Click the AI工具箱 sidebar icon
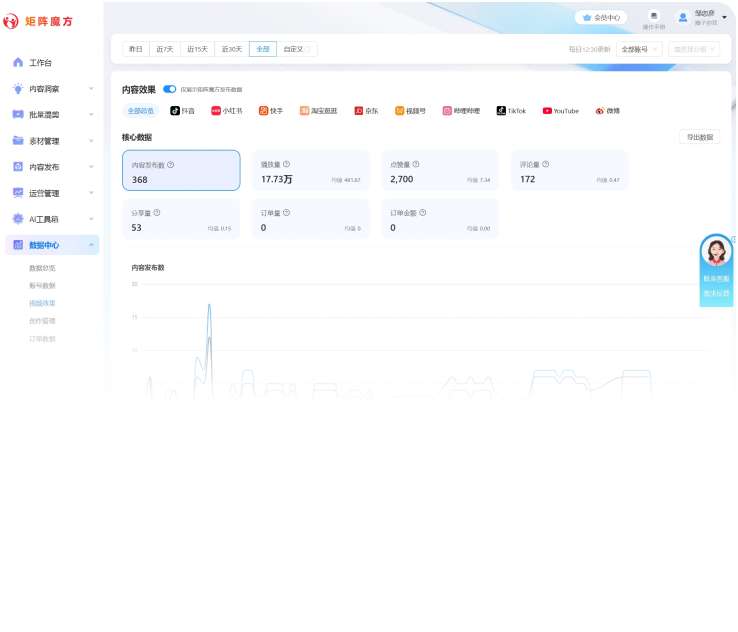Image resolution: width=738 pixels, height=632 pixels. click(18, 219)
